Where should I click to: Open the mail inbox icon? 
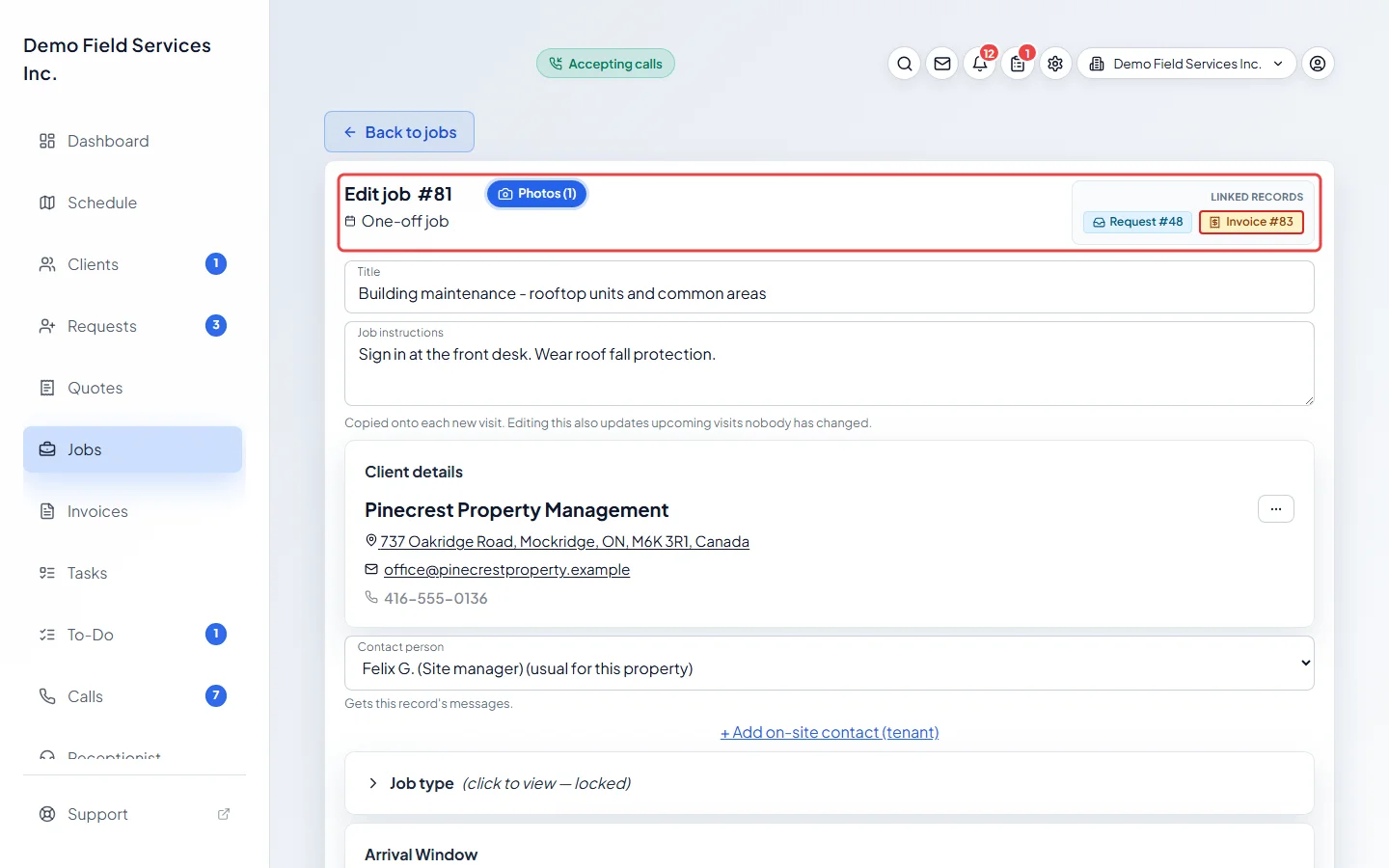[942, 64]
